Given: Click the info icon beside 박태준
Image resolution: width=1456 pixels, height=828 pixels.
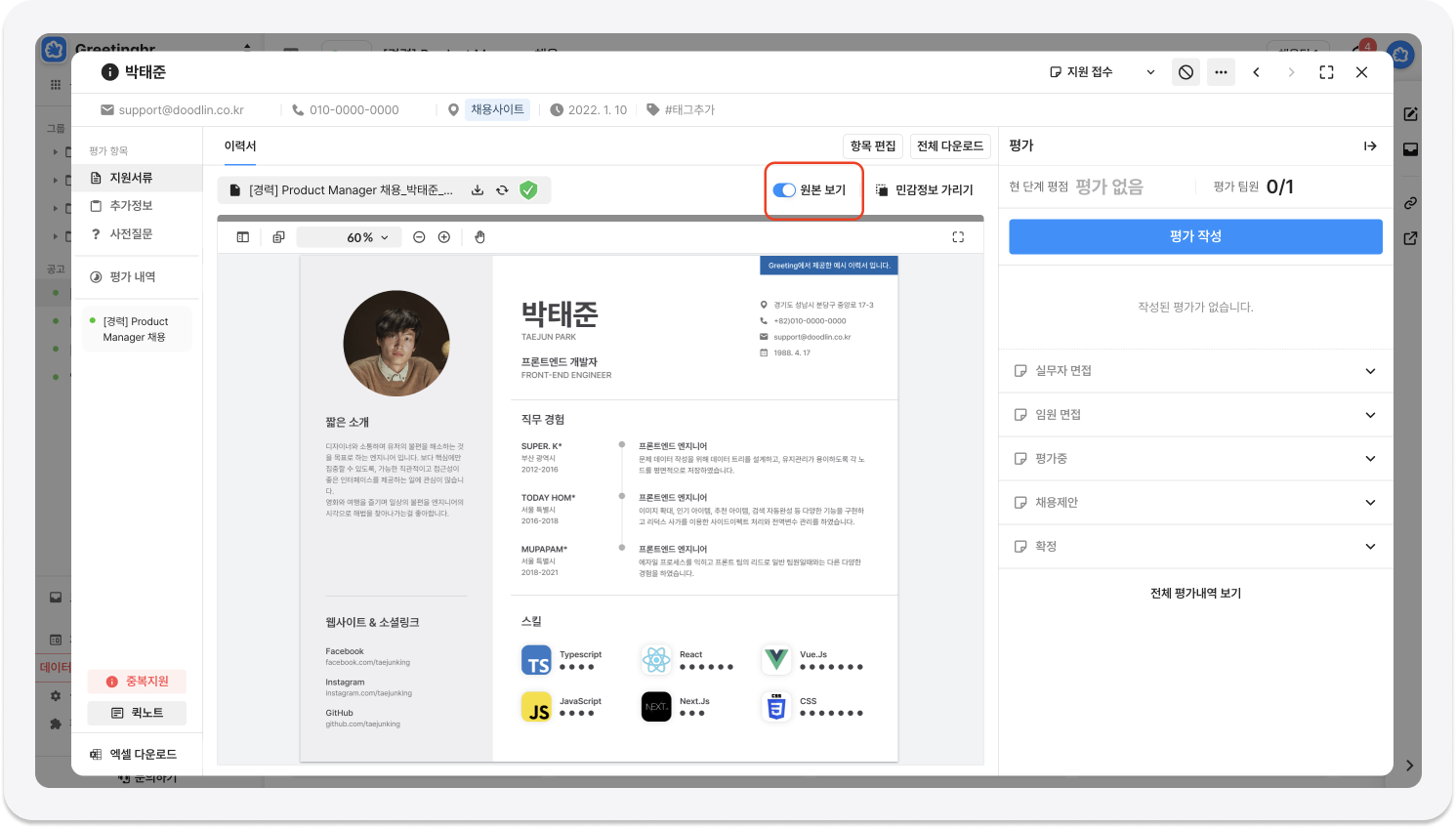Looking at the screenshot, I should pyautogui.click(x=110, y=72).
